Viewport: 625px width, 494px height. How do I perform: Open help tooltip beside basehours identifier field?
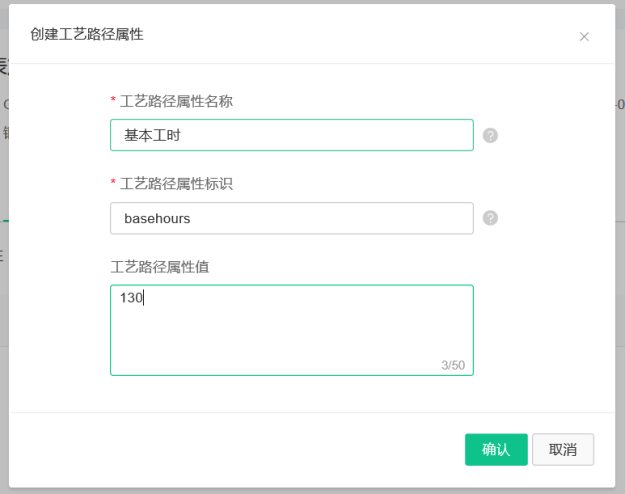pyautogui.click(x=490, y=218)
